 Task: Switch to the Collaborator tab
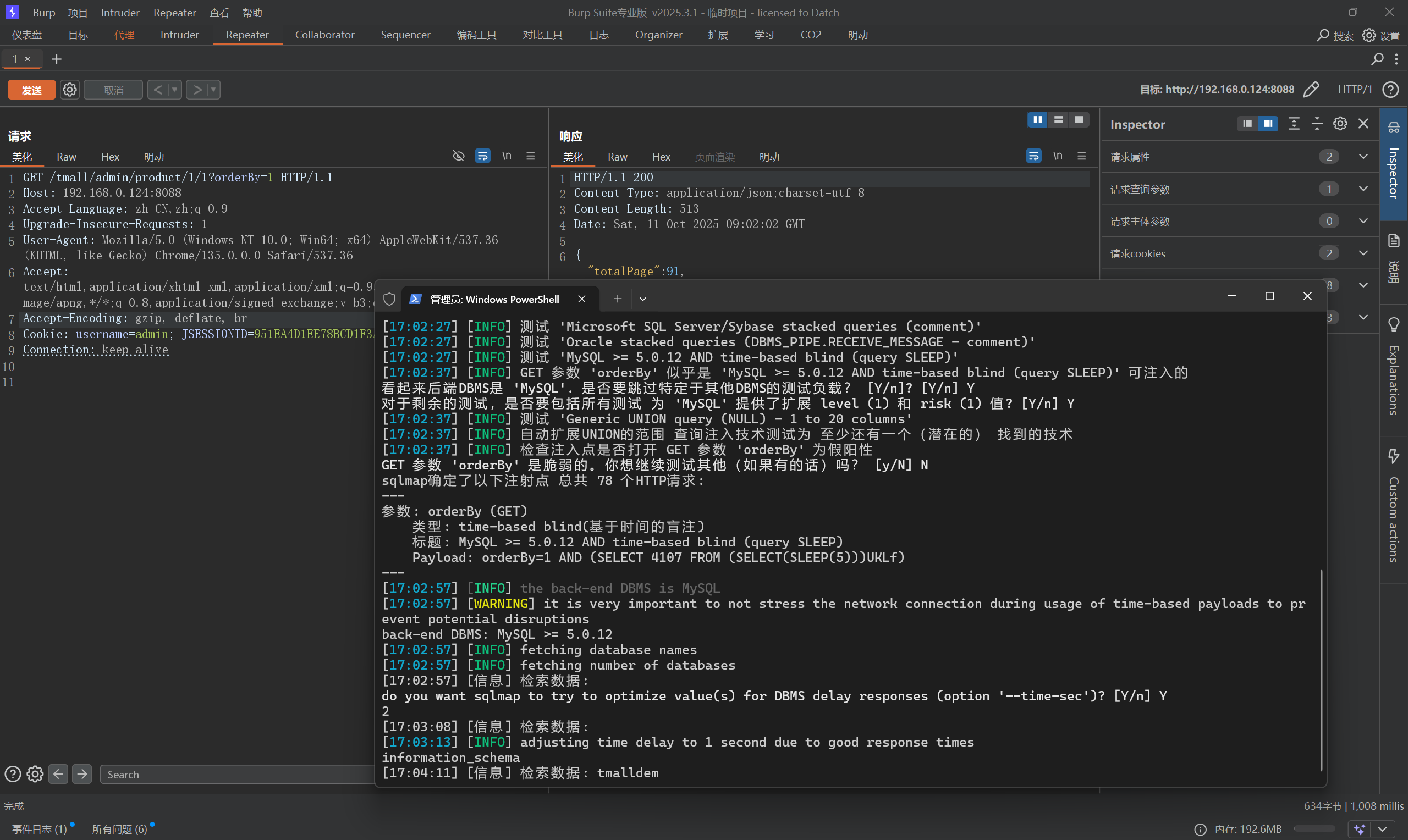324,35
